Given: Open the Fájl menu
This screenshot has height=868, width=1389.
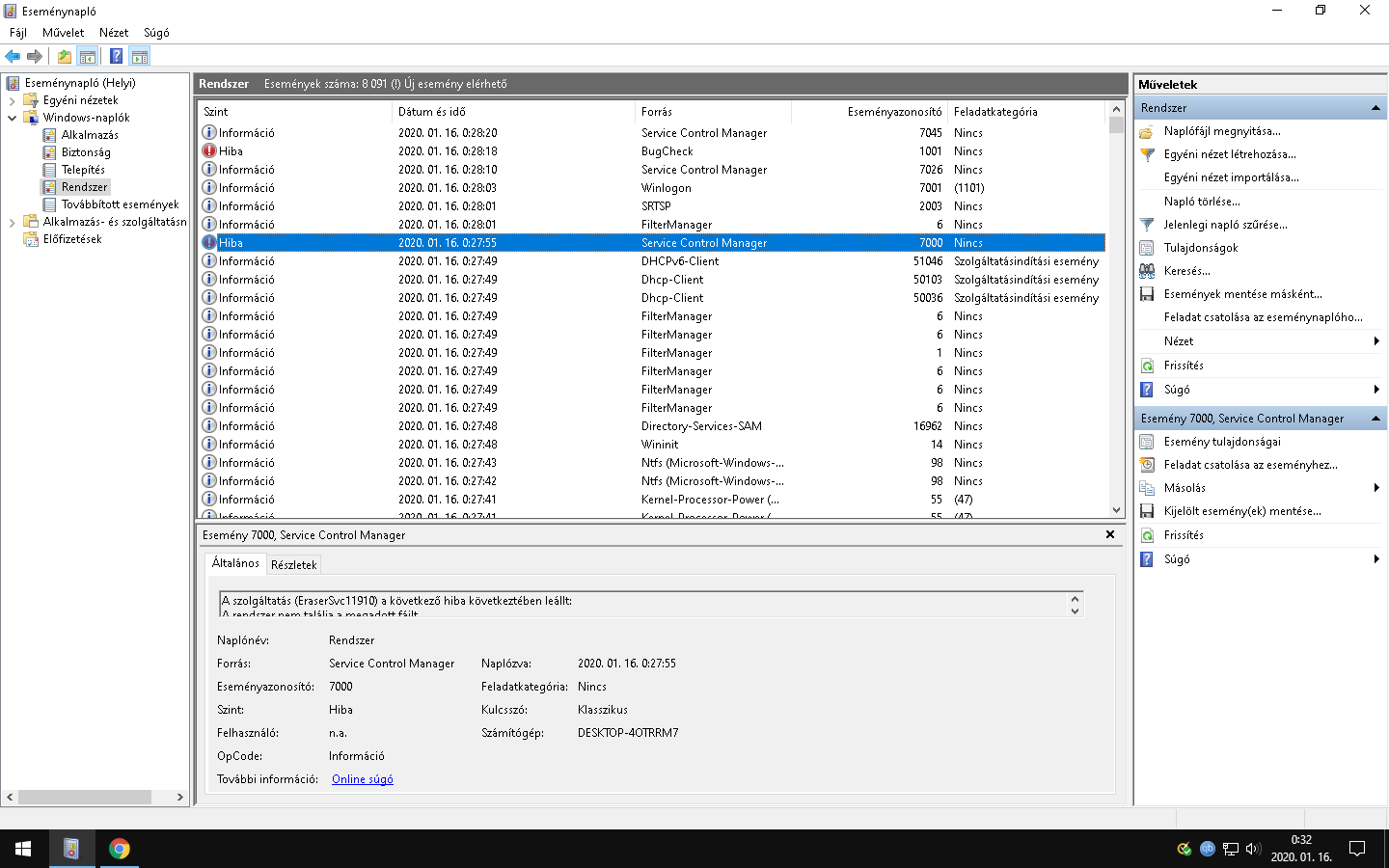Looking at the screenshot, I should pos(18,33).
